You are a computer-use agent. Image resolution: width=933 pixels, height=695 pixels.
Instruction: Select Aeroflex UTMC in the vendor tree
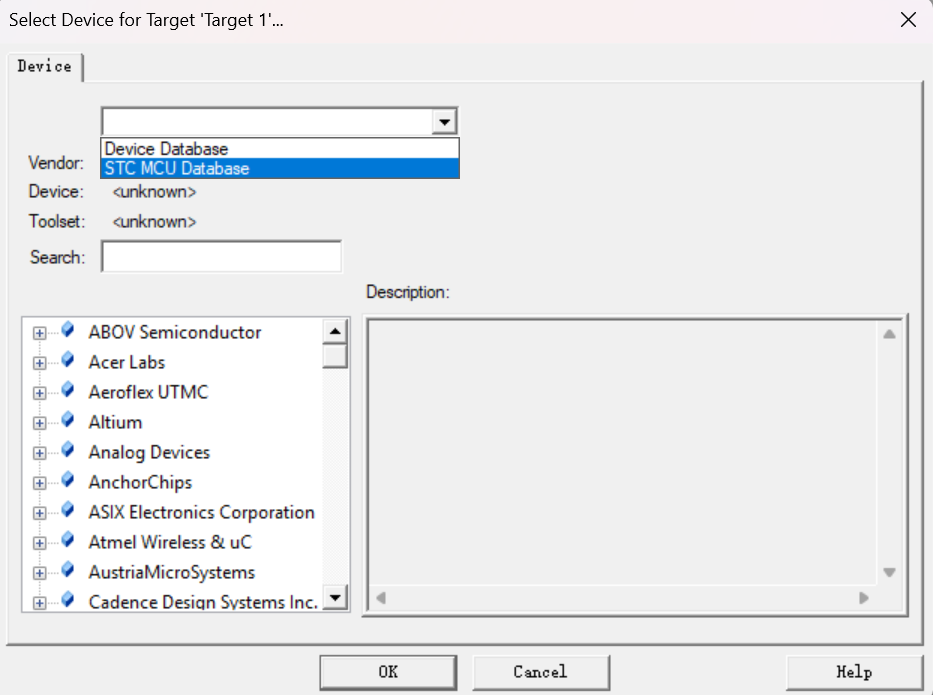pos(149,392)
